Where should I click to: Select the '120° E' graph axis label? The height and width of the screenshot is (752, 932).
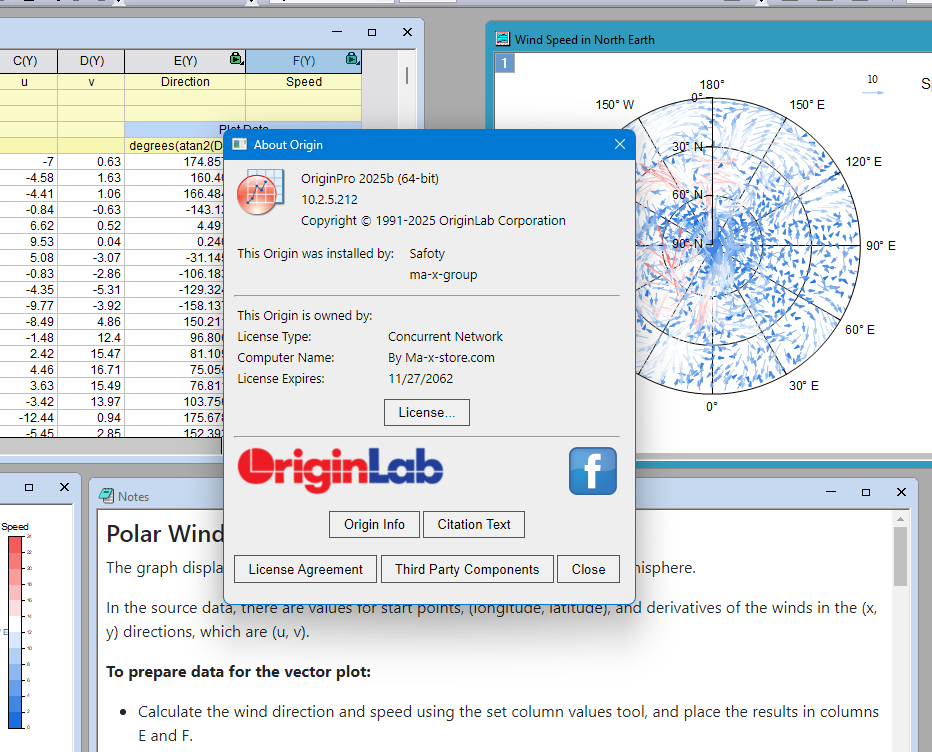[863, 162]
